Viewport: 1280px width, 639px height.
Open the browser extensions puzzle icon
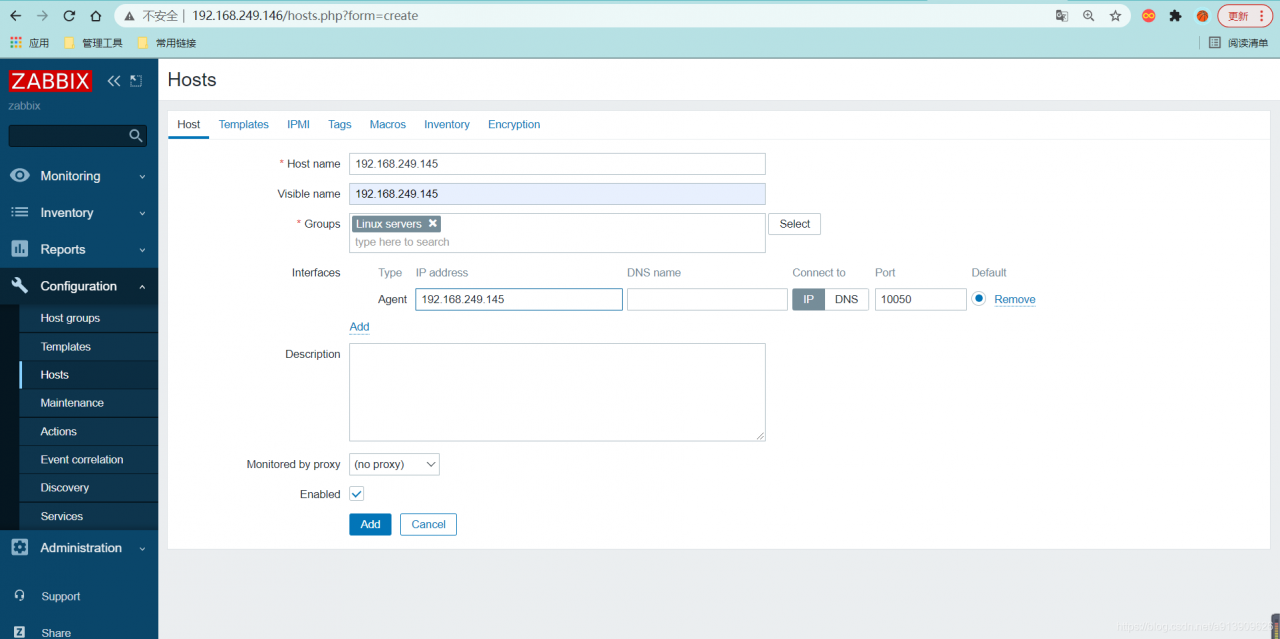[1176, 16]
